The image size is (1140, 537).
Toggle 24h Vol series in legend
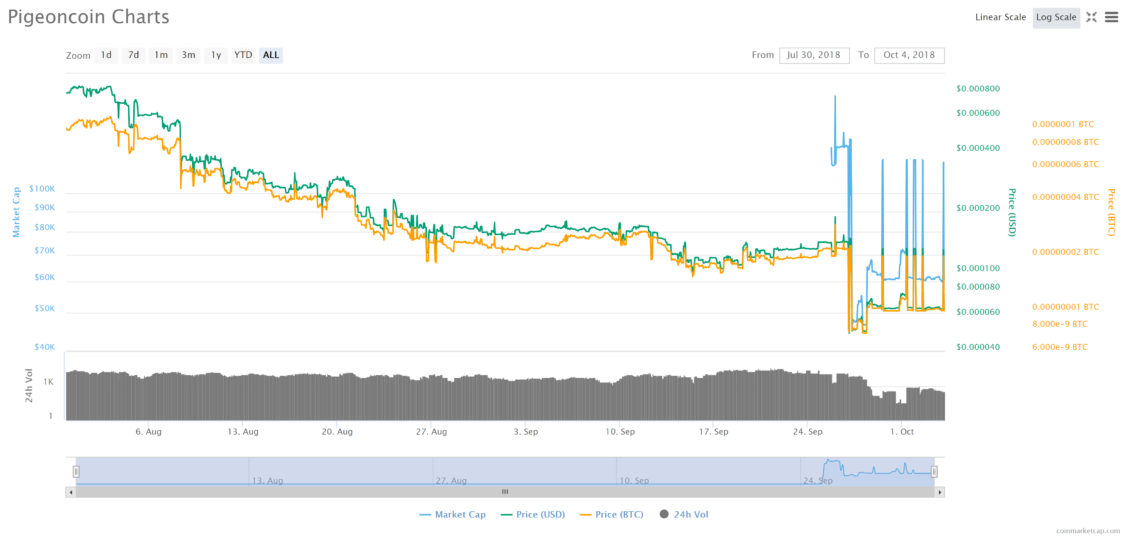(x=683, y=514)
